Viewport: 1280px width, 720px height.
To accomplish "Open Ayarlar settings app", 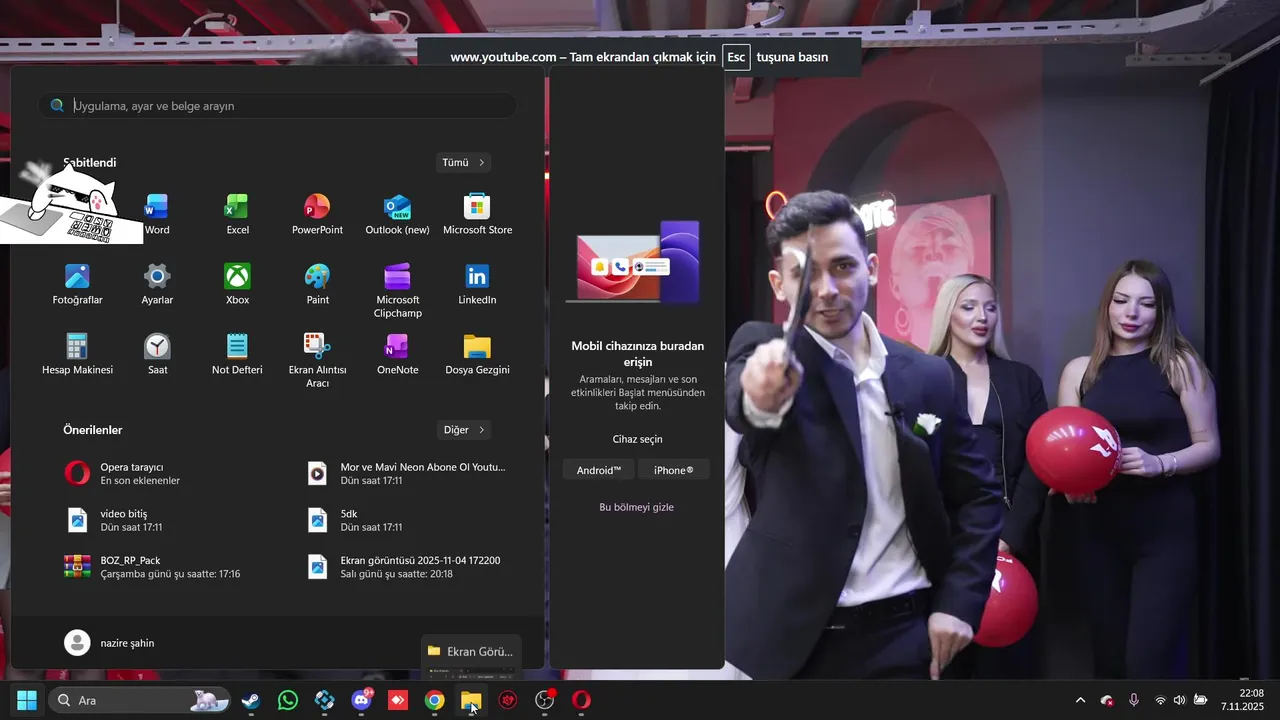I will point(157,285).
